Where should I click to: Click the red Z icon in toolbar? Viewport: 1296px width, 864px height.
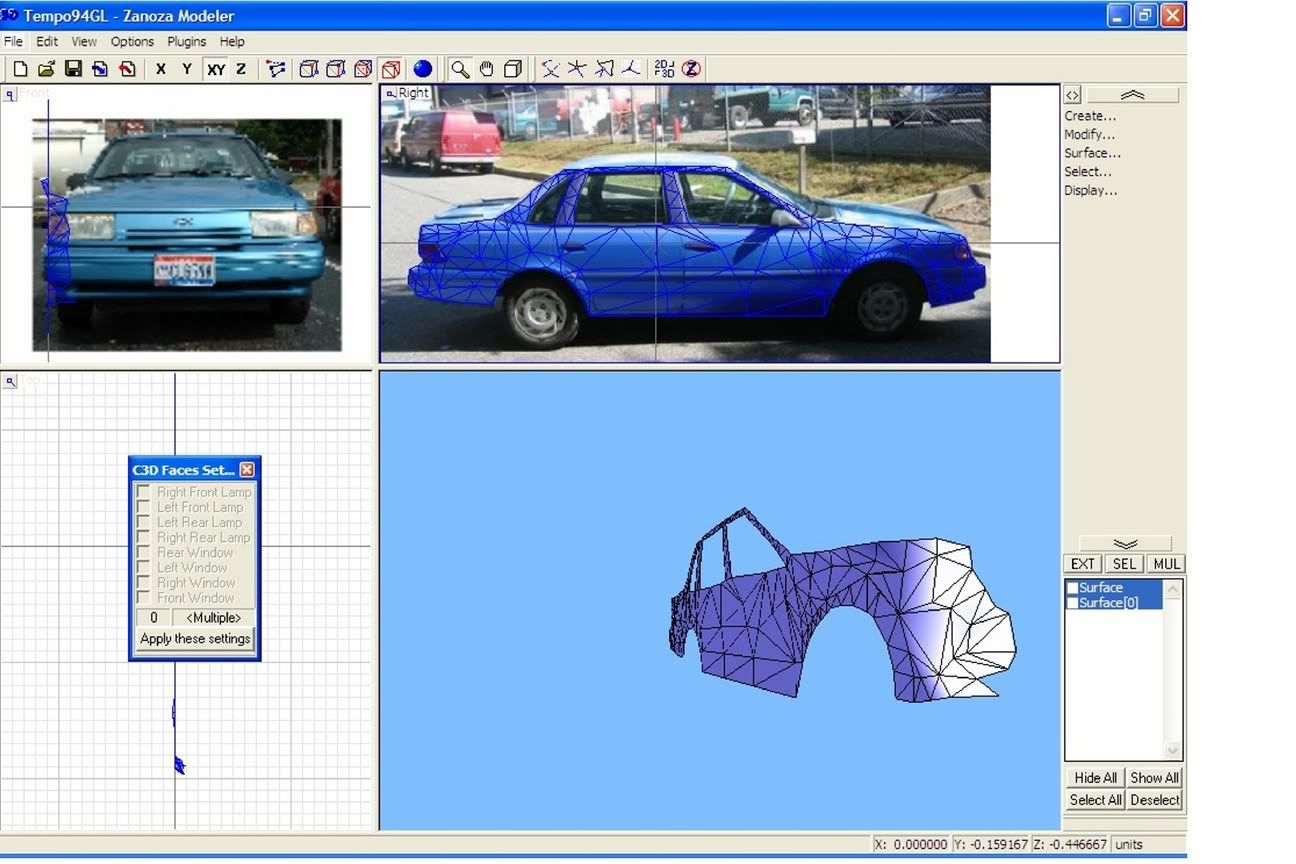tap(691, 69)
